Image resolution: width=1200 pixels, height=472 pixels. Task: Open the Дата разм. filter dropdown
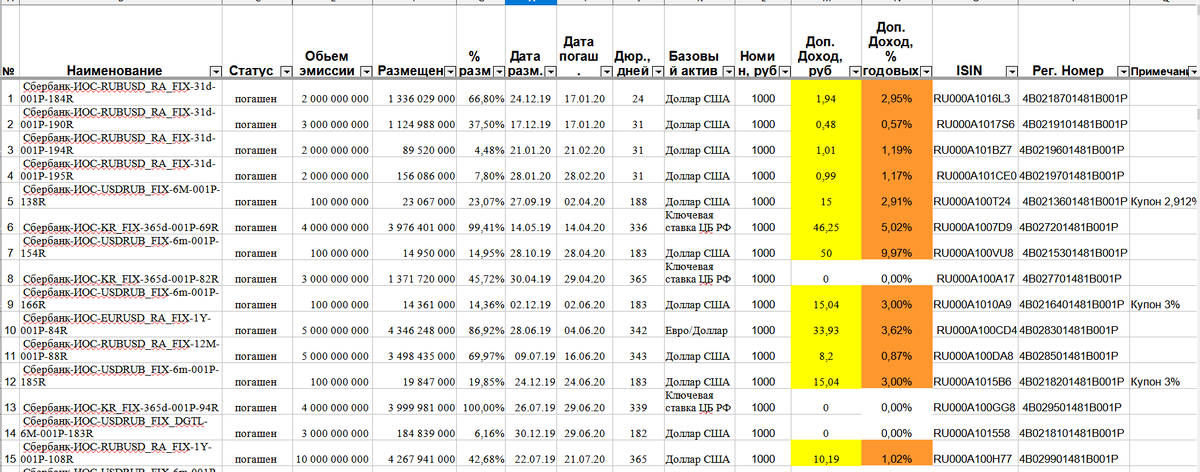(x=549, y=72)
